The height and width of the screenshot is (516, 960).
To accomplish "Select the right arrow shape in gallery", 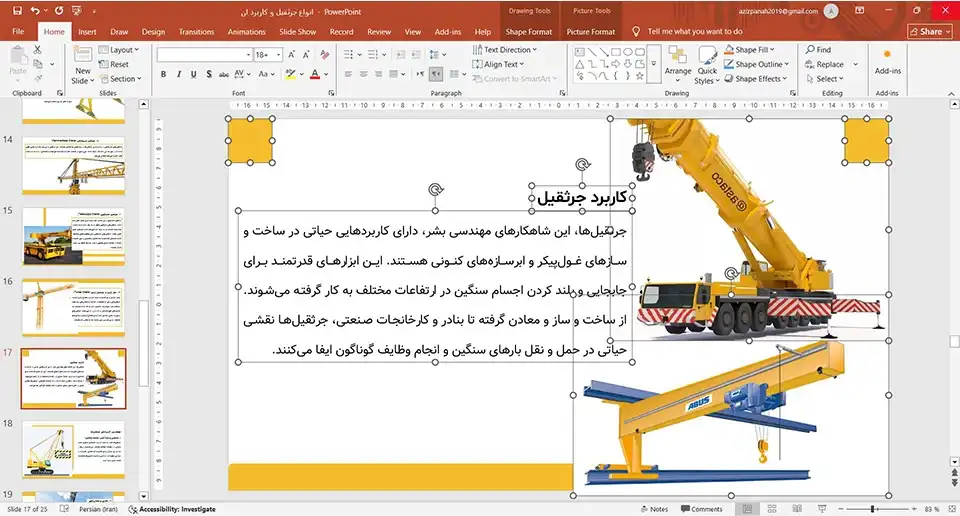I will coord(615,64).
